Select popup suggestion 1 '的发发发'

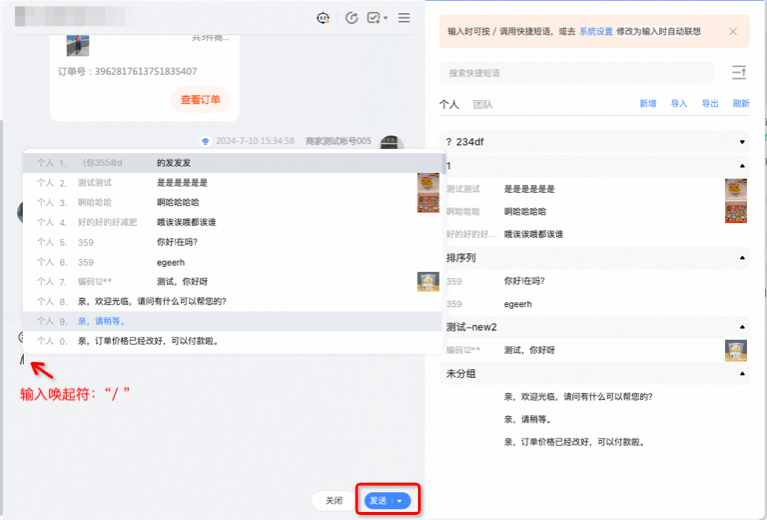click(x=232, y=163)
